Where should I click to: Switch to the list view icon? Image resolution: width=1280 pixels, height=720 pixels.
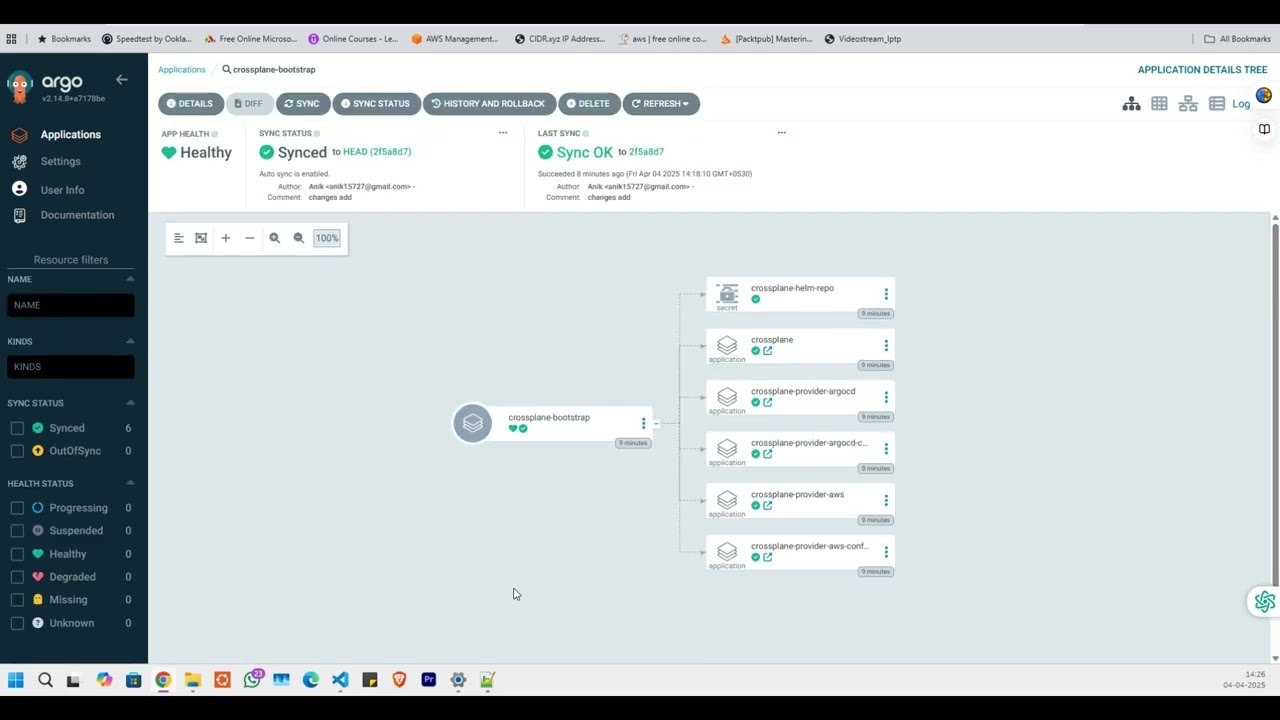pyautogui.click(x=1217, y=104)
